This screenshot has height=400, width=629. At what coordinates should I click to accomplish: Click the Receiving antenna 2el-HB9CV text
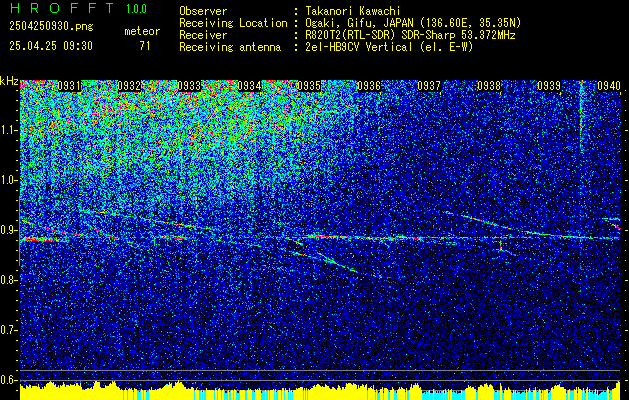389,47
